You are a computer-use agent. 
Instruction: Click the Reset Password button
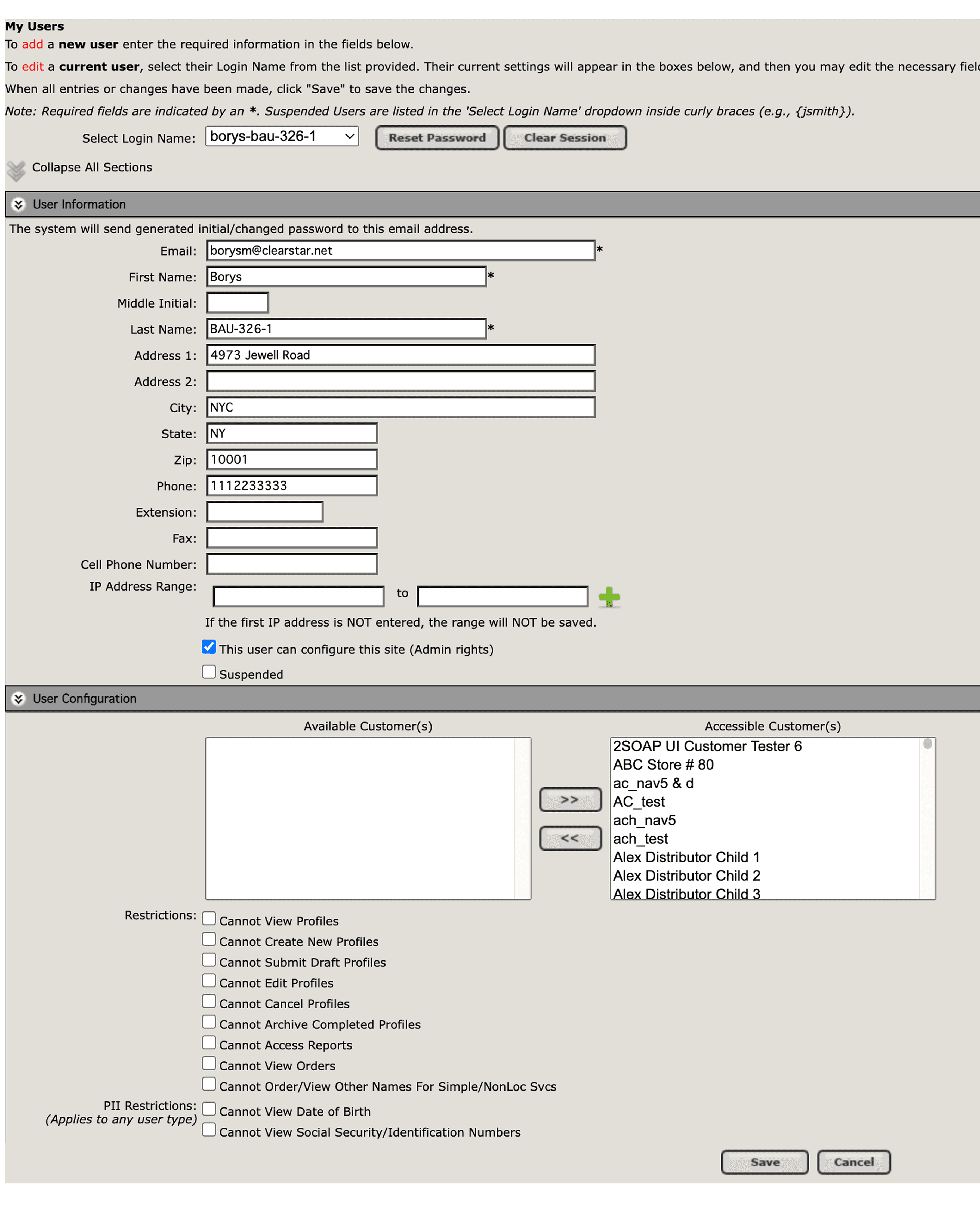tap(437, 138)
